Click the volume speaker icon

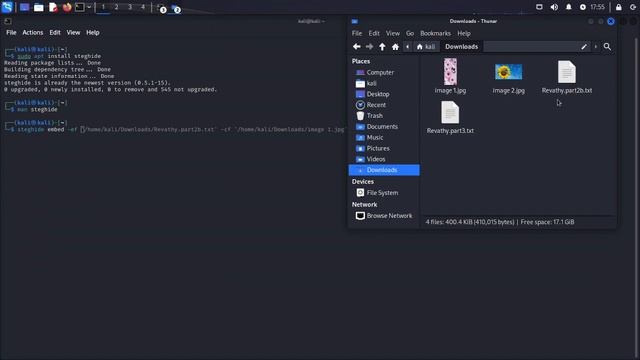pyautogui.click(x=554, y=7)
